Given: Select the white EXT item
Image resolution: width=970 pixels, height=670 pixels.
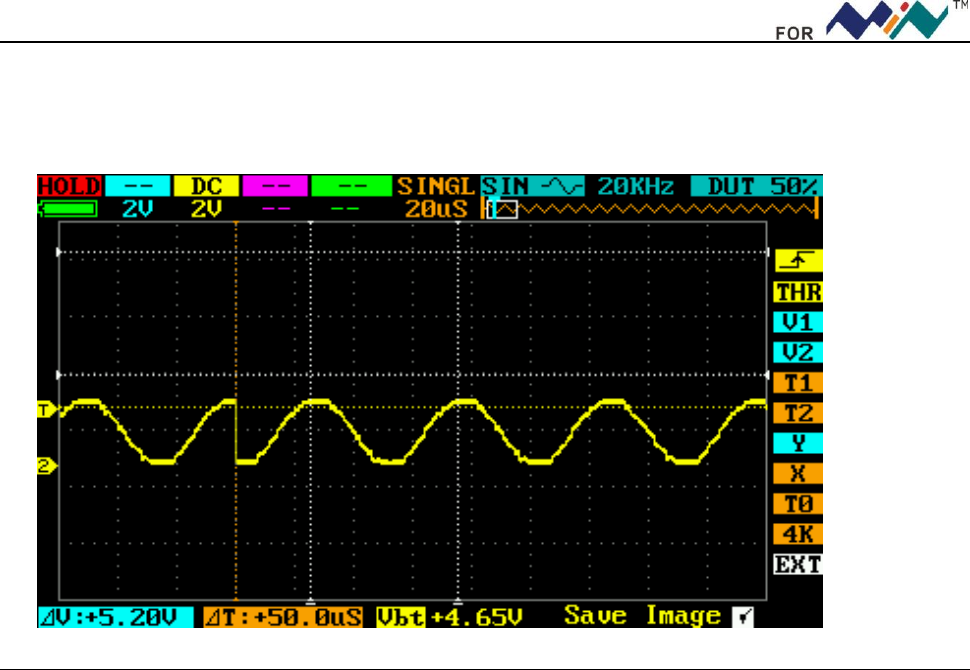Looking at the screenshot, I should 798,565.
